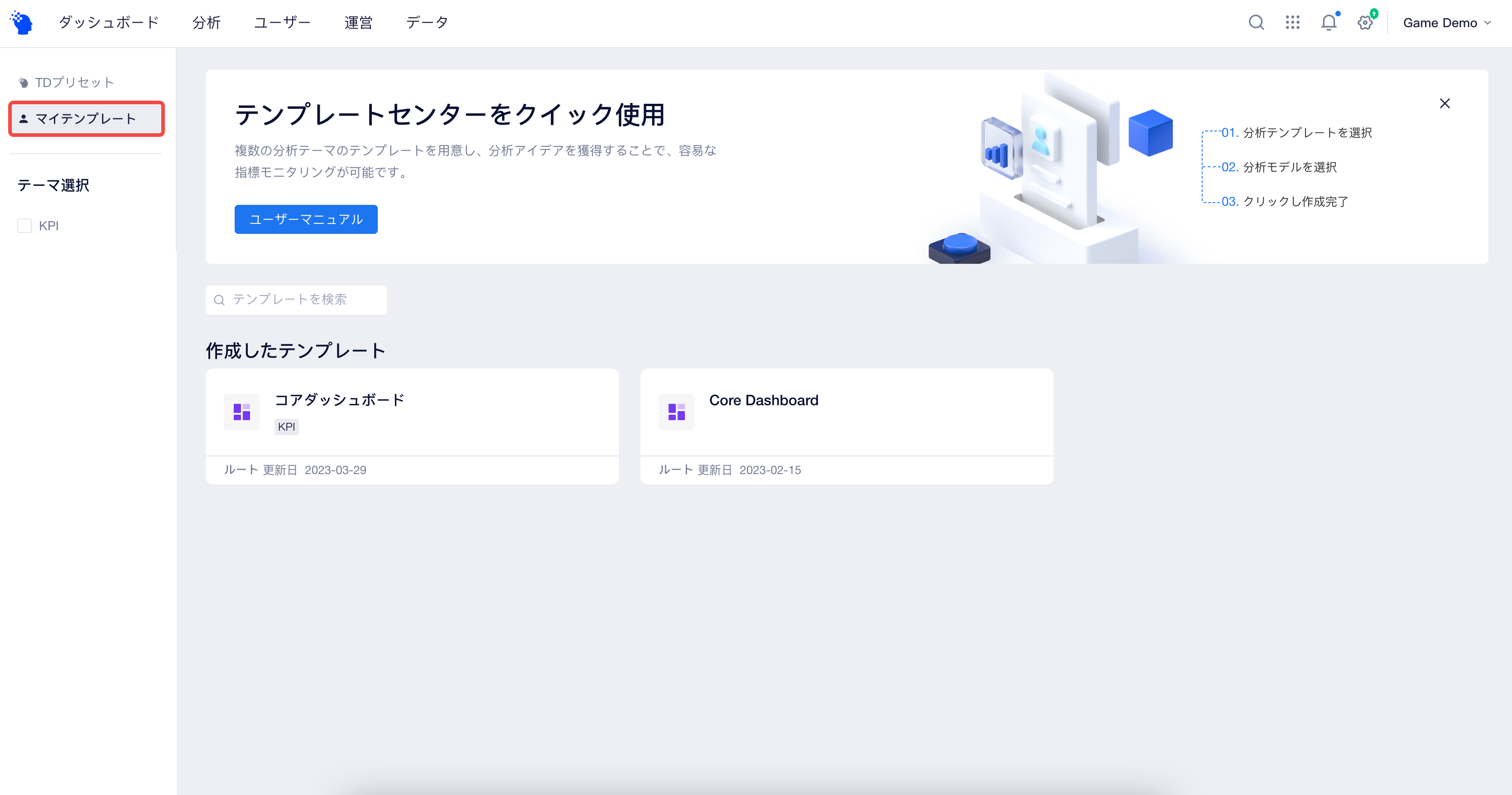1512x795 pixels.
Task: Toggle the KPI theme checkbox
Action: click(x=24, y=225)
